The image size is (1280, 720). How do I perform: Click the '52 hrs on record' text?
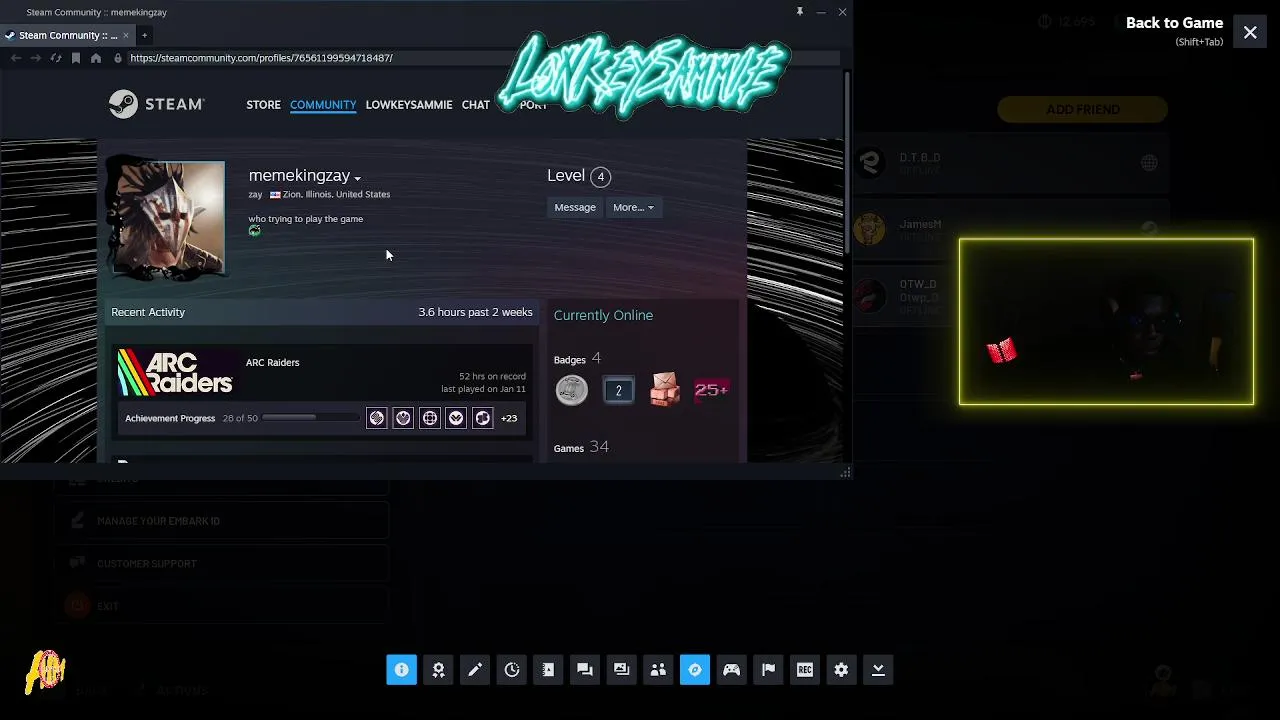[x=492, y=376]
